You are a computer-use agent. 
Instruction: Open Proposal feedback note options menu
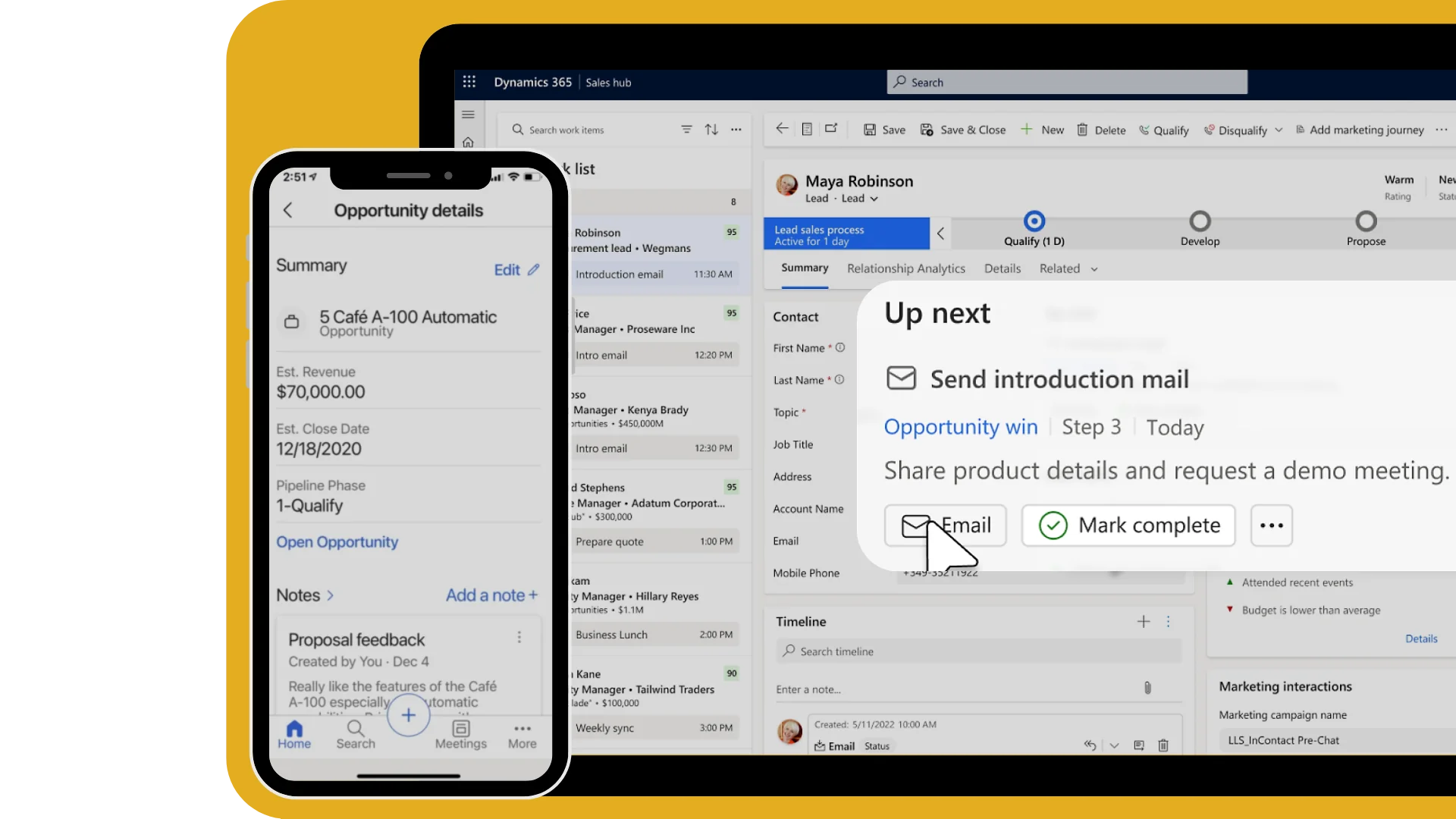pos(519,637)
